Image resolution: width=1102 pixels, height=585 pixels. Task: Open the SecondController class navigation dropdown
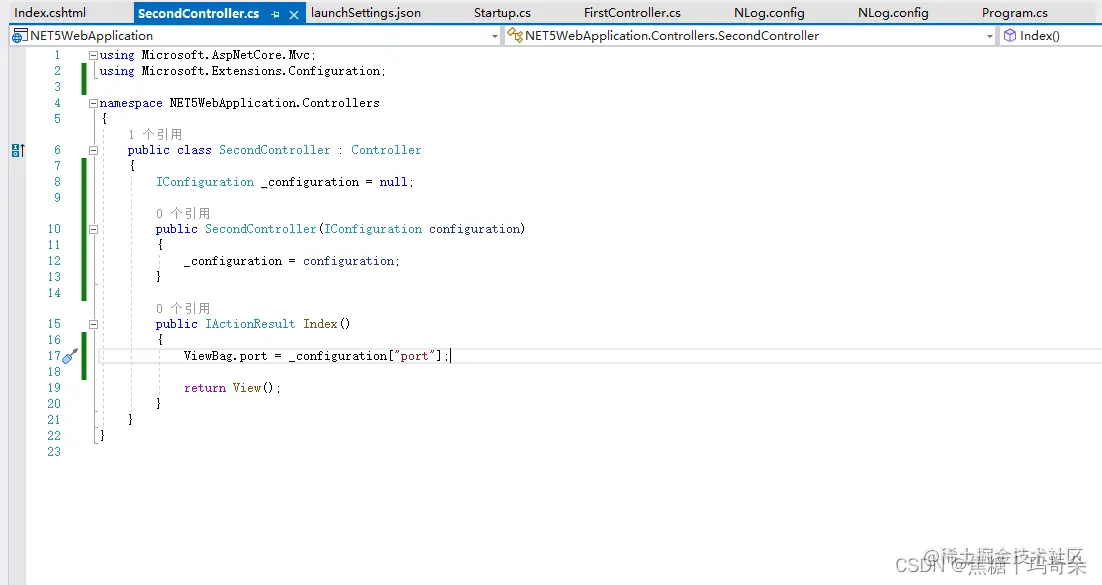(x=990, y=36)
